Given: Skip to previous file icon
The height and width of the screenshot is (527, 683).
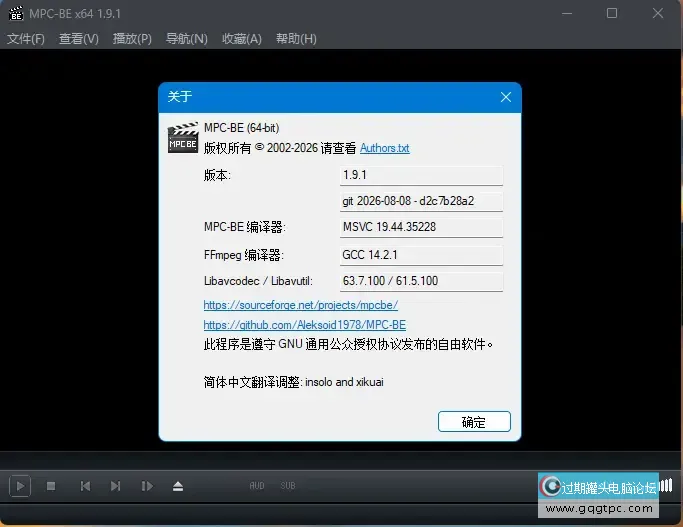Looking at the screenshot, I should 85,486.
